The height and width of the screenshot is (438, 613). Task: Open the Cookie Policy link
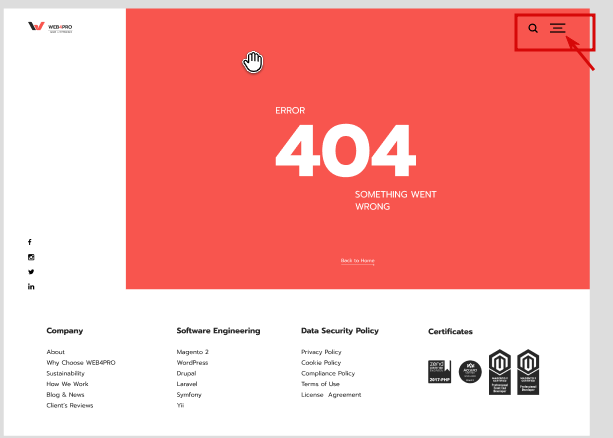click(321, 363)
